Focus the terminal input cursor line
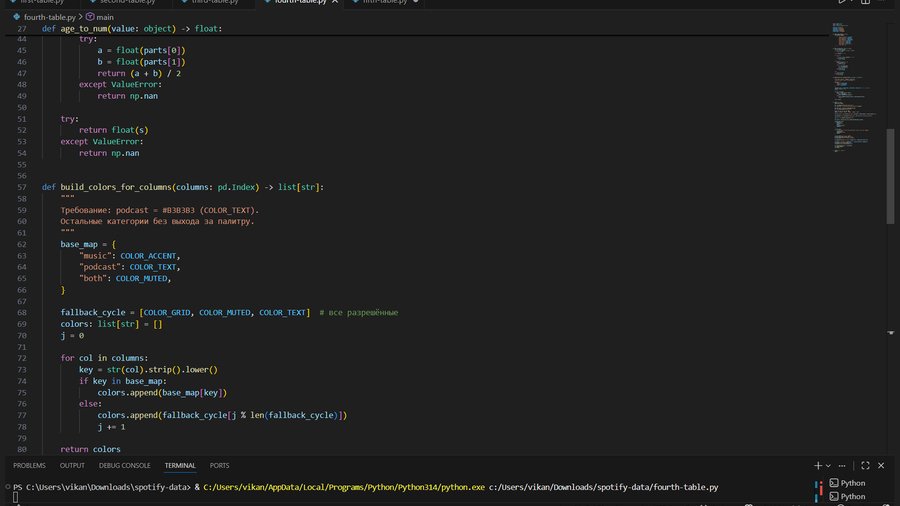The height and width of the screenshot is (506, 900). 16,497
